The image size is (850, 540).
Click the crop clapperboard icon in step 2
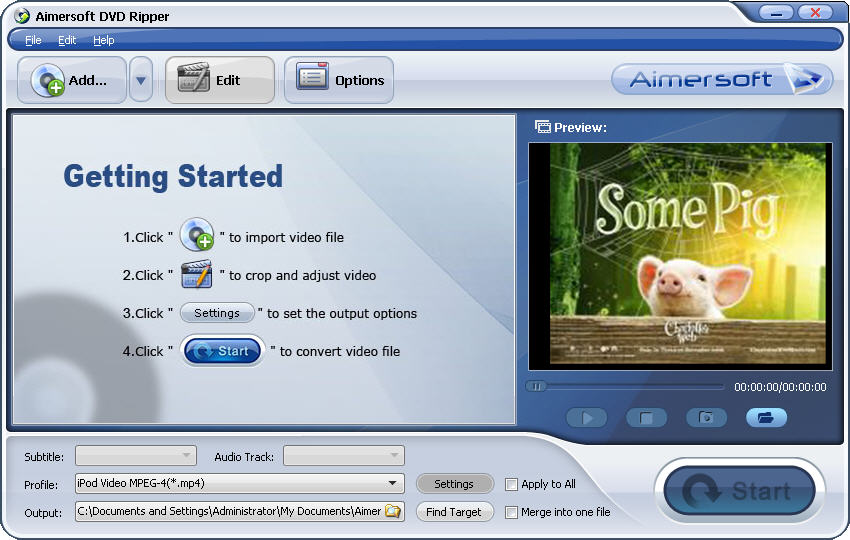(x=196, y=274)
